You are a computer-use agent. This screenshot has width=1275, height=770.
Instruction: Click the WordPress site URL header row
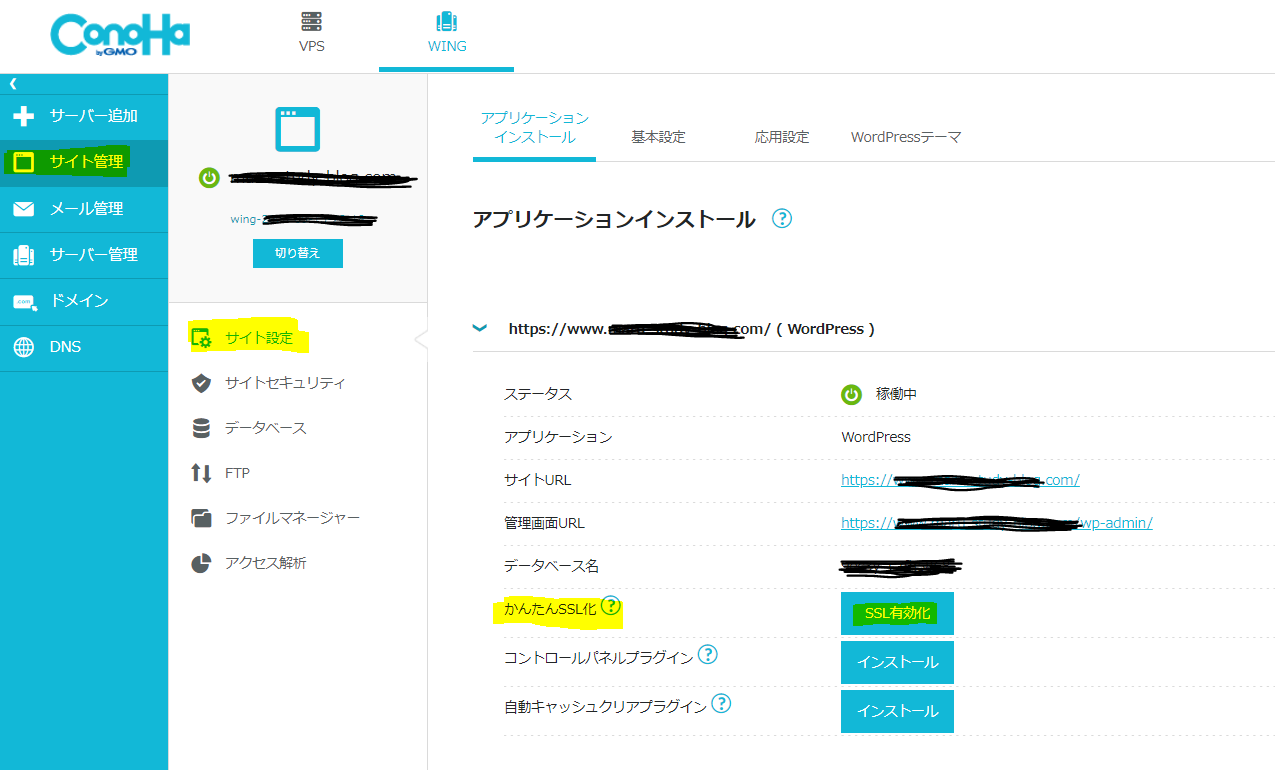(873, 328)
